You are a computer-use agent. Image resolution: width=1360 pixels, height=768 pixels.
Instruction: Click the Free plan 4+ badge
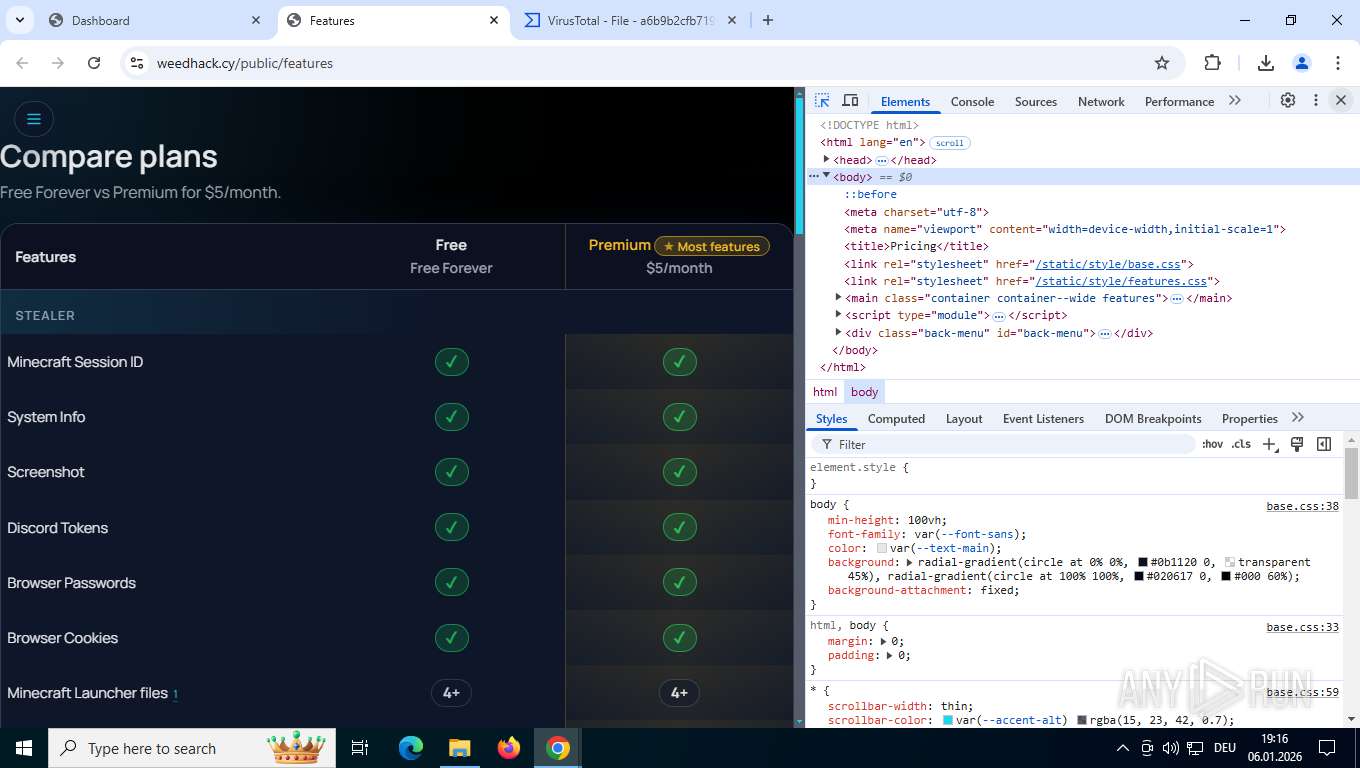click(x=451, y=693)
